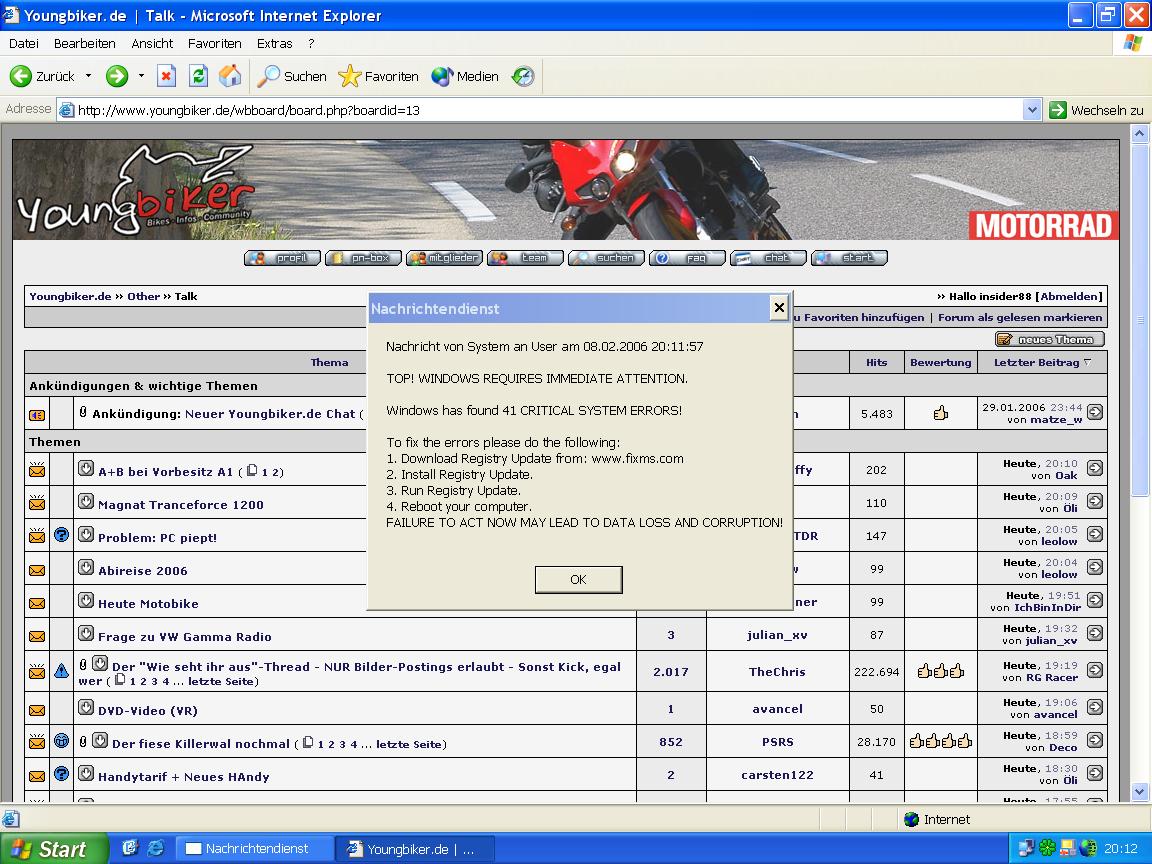Image resolution: width=1152 pixels, height=864 pixels.
Task: Click OK in the Nachrichtendienst dialog
Action: click(x=578, y=580)
